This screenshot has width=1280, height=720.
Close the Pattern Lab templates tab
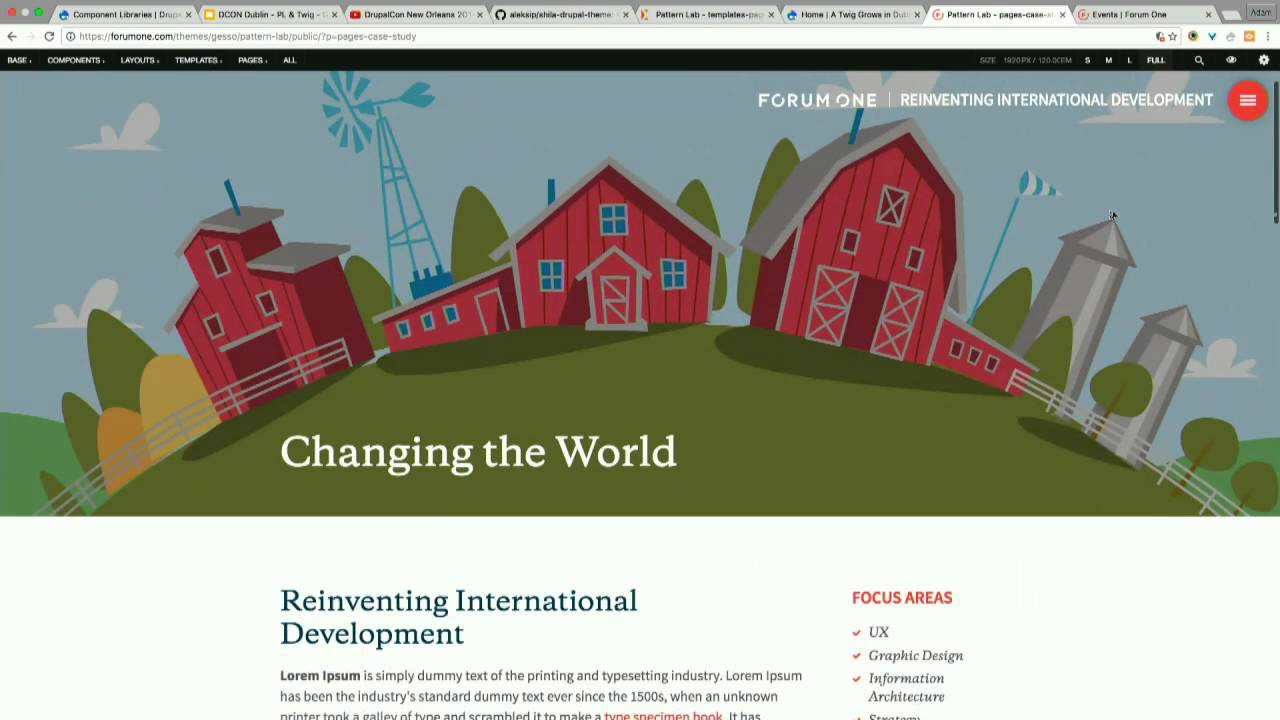pos(771,15)
